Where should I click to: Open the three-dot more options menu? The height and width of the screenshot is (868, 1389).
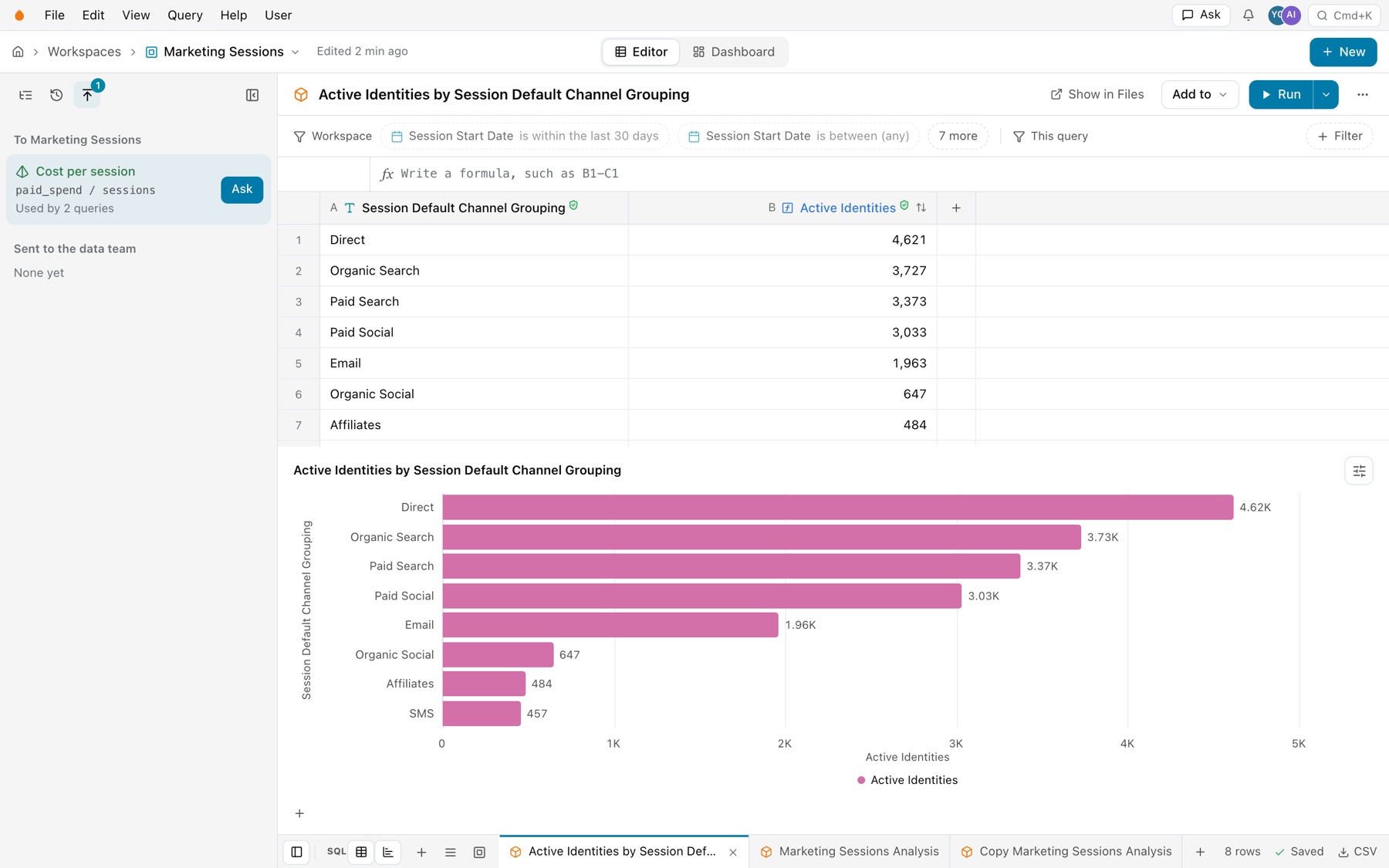tap(1363, 94)
